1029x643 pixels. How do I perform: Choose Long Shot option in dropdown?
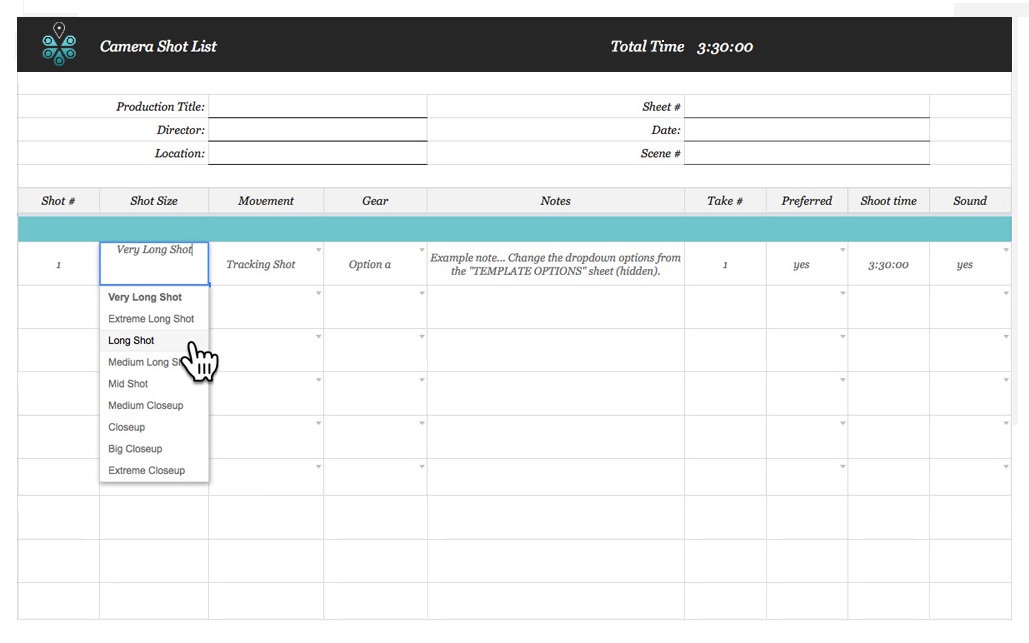tap(131, 341)
